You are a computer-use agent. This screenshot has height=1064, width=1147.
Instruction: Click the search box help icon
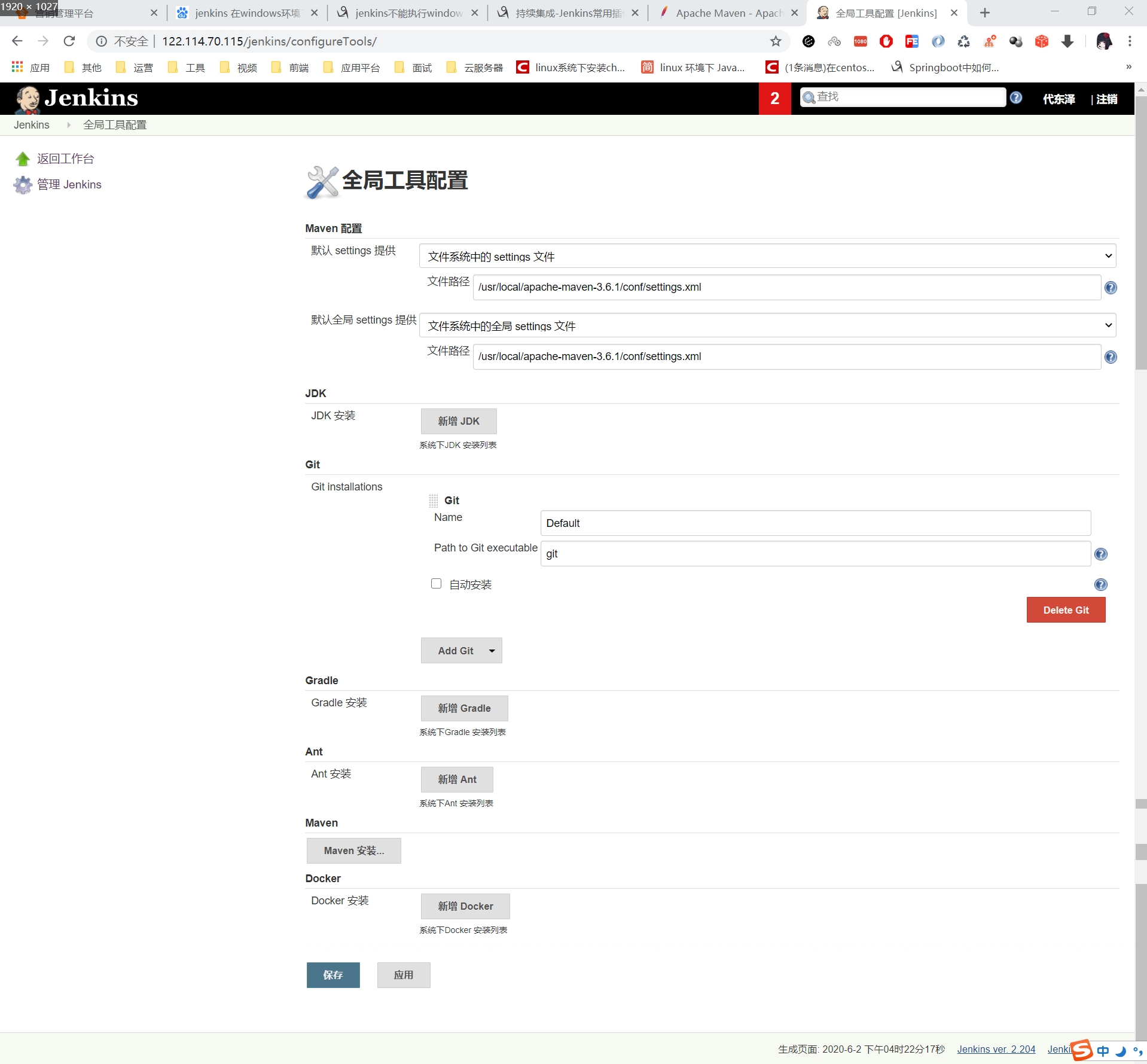(1015, 97)
